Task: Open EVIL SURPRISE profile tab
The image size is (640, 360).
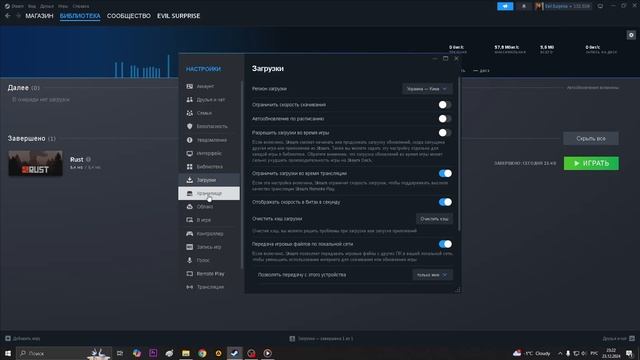Action: [x=178, y=16]
